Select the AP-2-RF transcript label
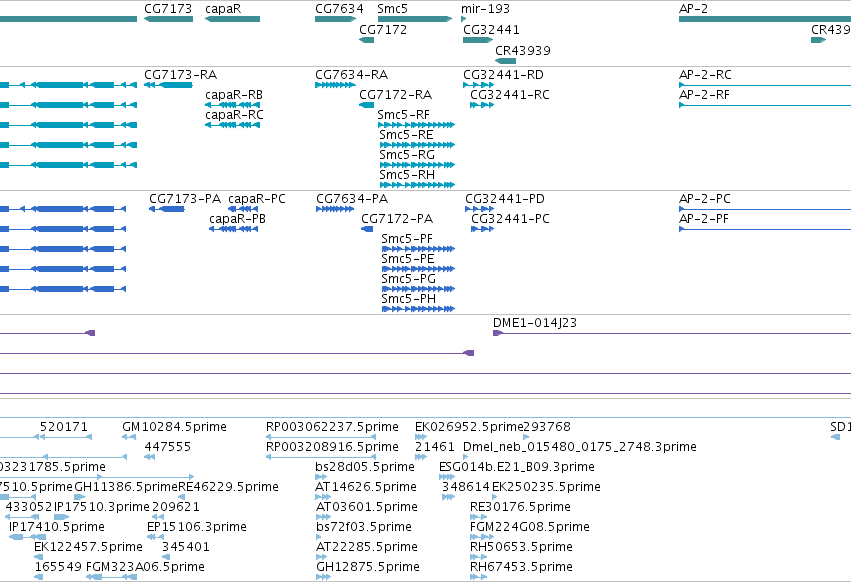Image resolution: width=851 pixels, height=582 pixels. pos(704,95)
